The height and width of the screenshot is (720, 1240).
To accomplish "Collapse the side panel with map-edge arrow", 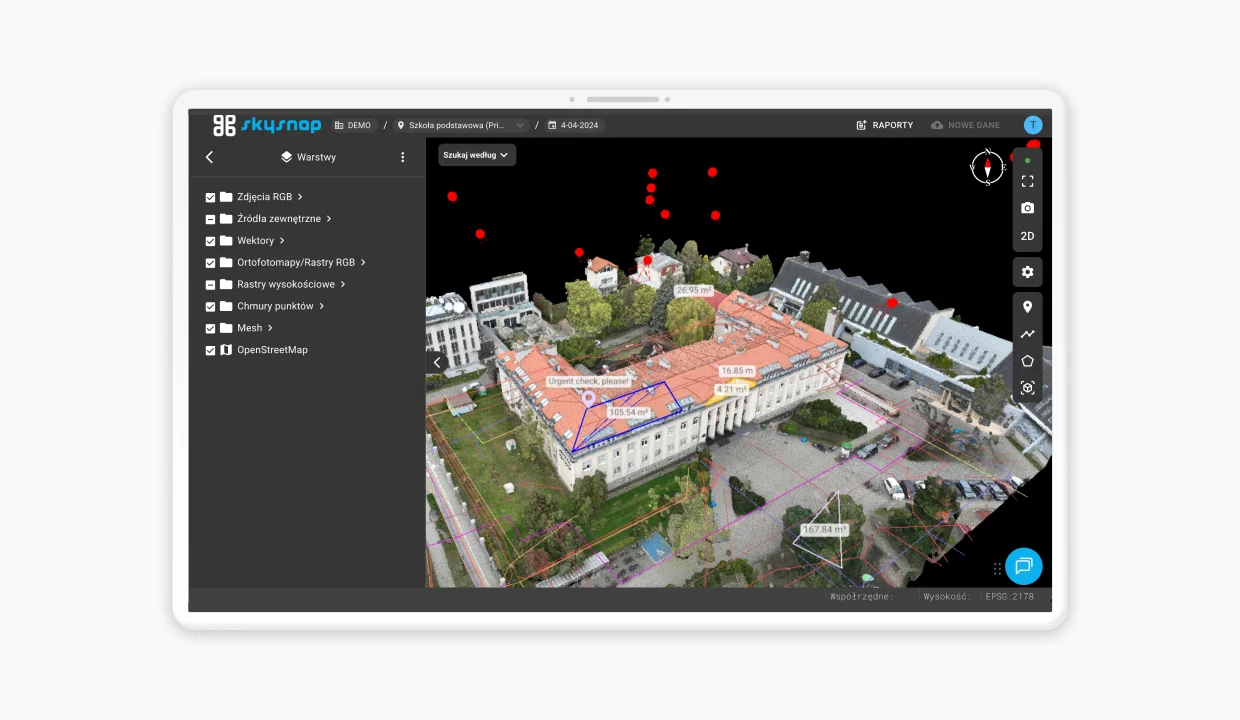I will pyautogui.click(x=436, y=363).
